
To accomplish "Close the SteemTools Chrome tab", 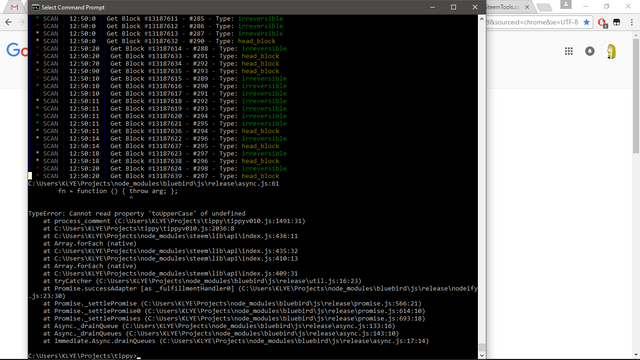I will pos(527,7).
